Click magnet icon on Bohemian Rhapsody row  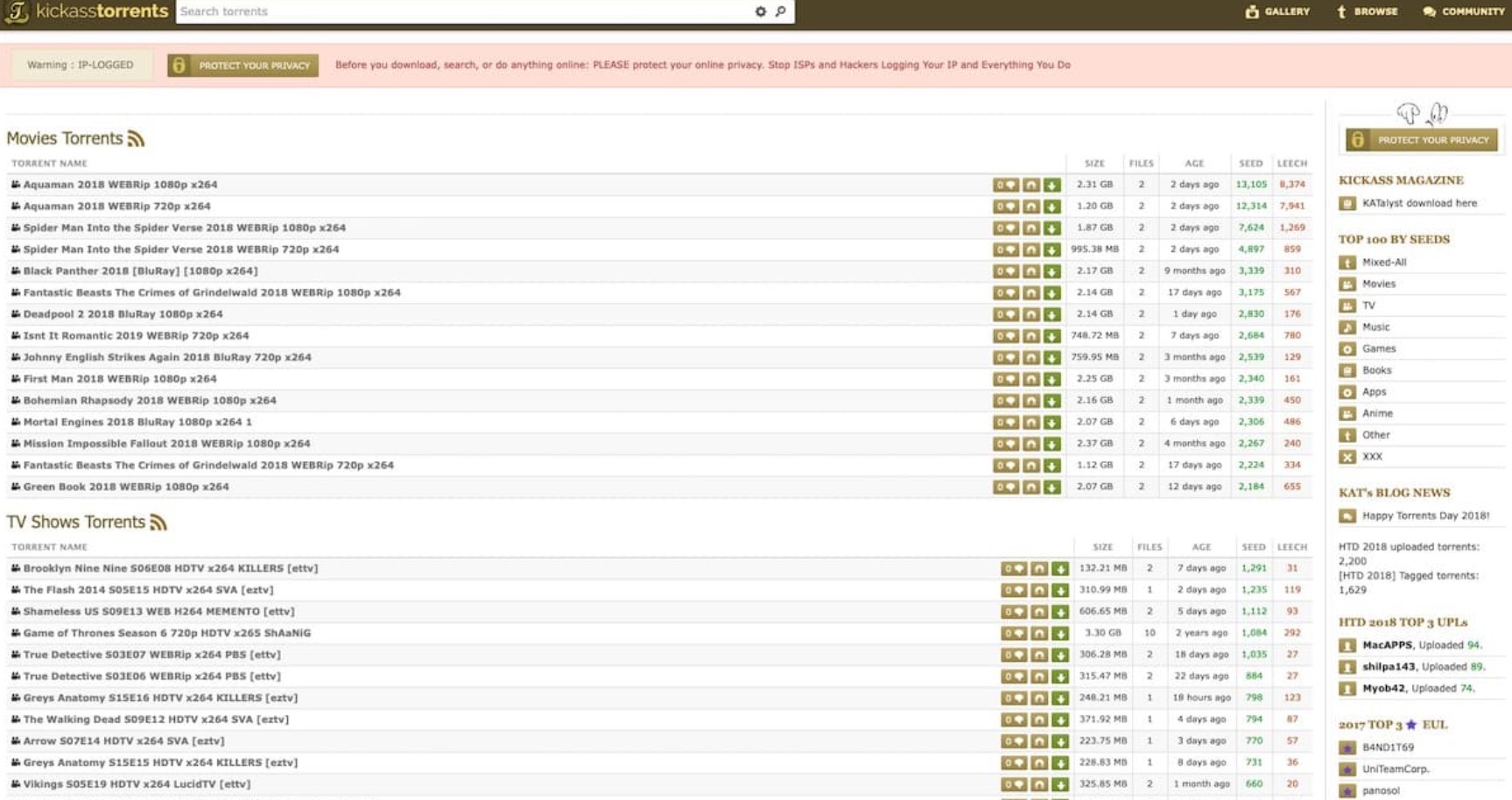pos(1031,401)
